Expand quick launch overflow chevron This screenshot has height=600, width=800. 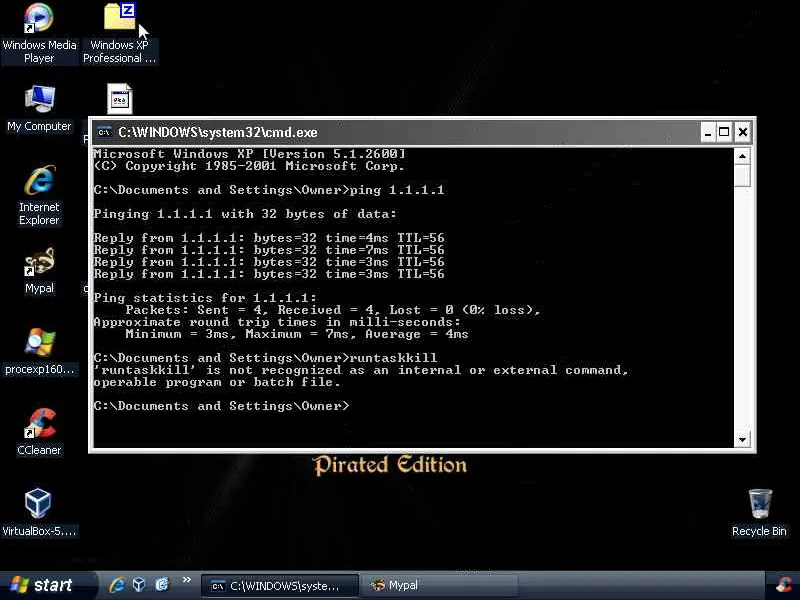(187, 580)
